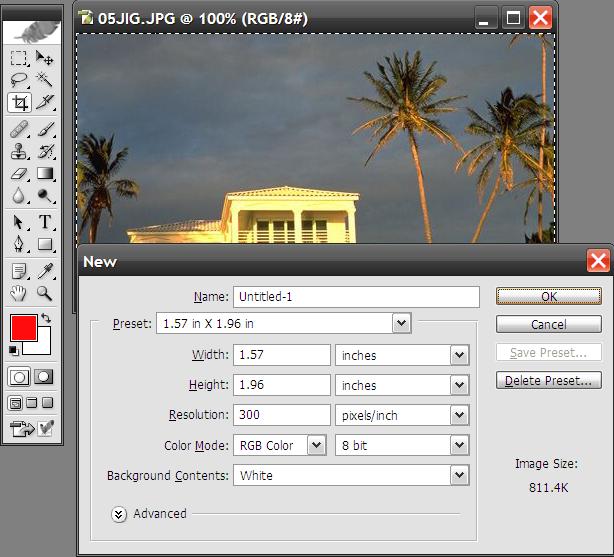Image resolution: width=614 pixels, height=557 pixels.
Task: Click the Height value field
Action: 282,385
